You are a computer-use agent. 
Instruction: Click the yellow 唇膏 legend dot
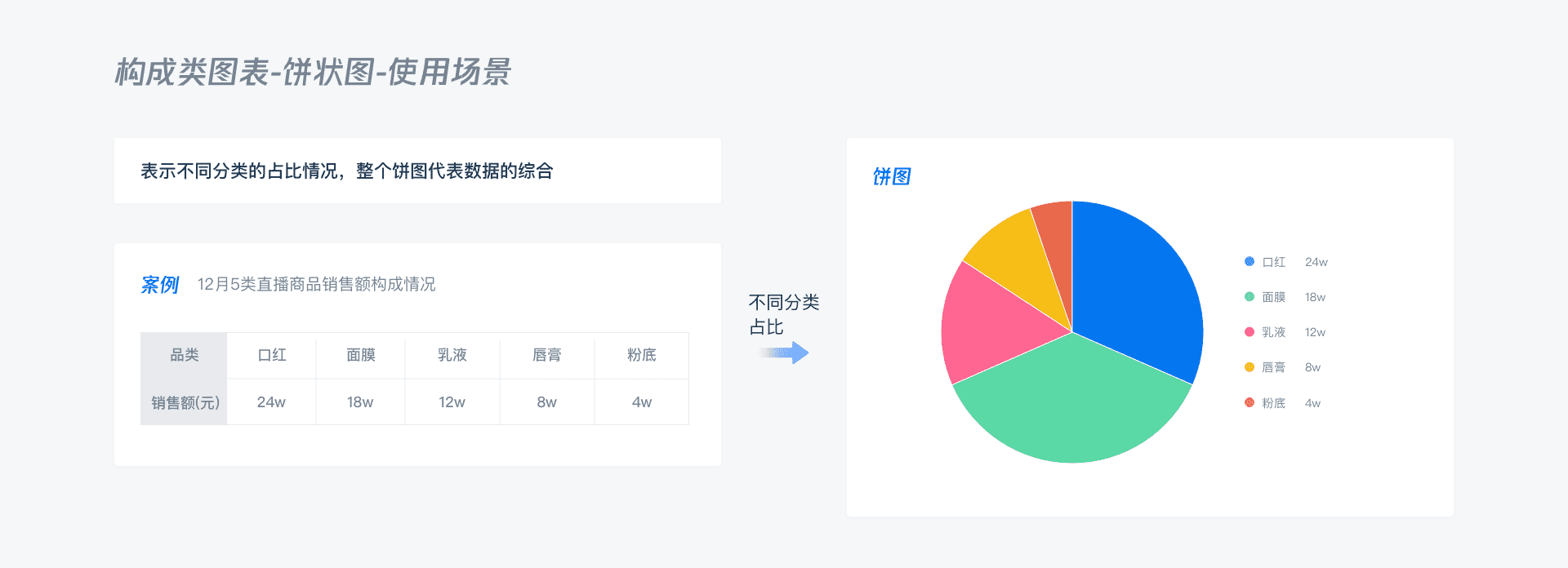coord(1249,367)
